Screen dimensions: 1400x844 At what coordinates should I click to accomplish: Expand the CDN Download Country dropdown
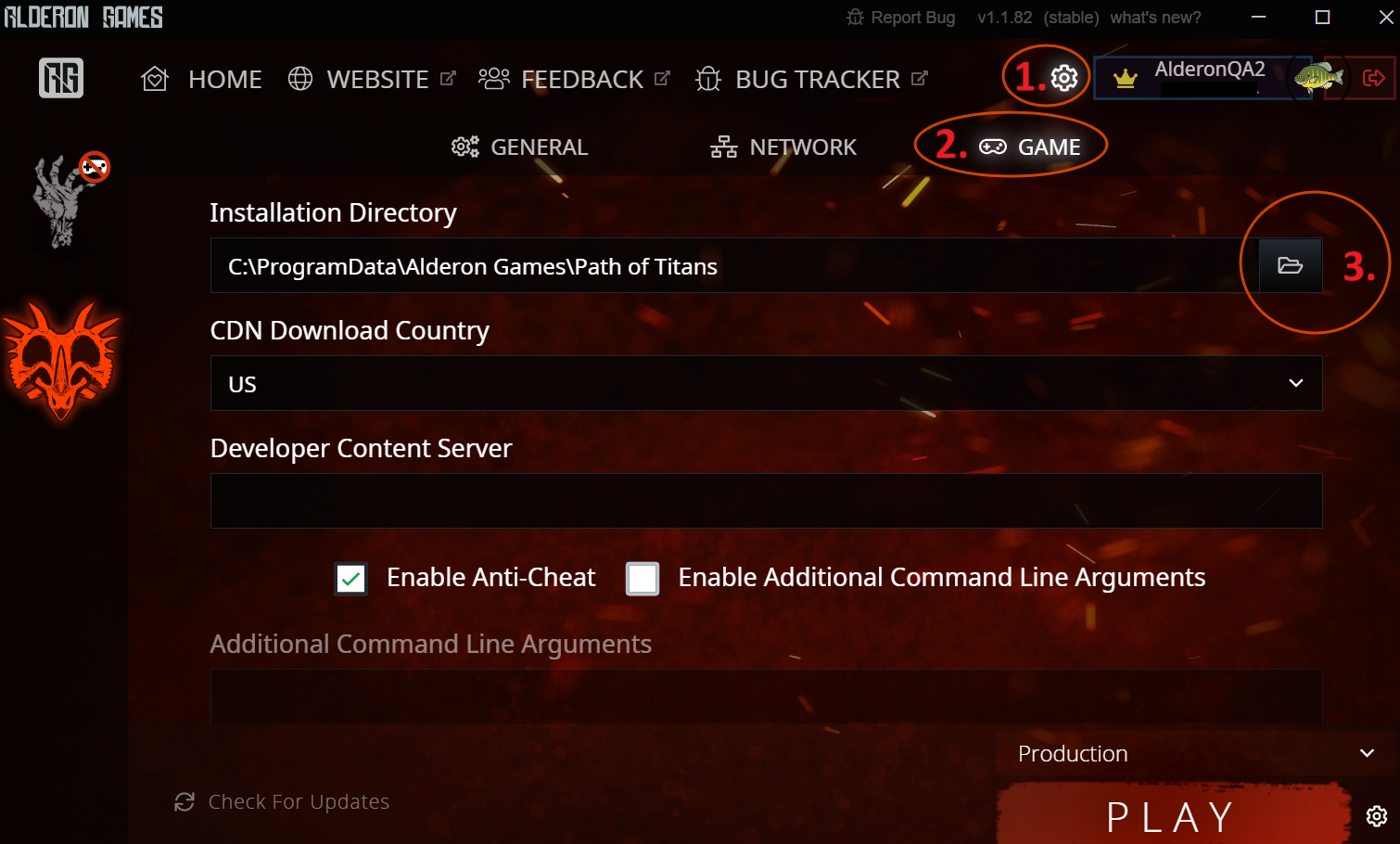(766, 383)
